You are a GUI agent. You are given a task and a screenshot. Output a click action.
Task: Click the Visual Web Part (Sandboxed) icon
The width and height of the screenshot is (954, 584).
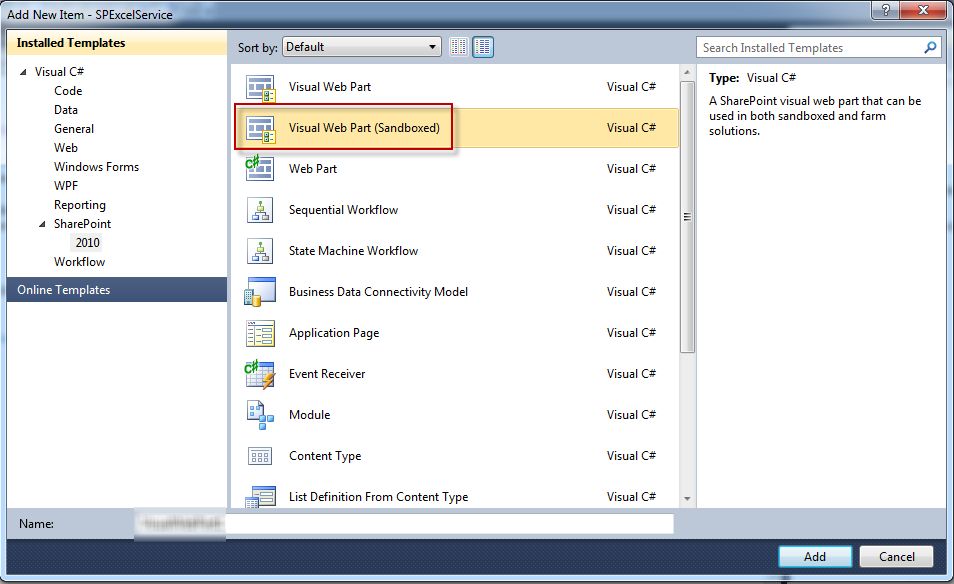click(260, 129)
